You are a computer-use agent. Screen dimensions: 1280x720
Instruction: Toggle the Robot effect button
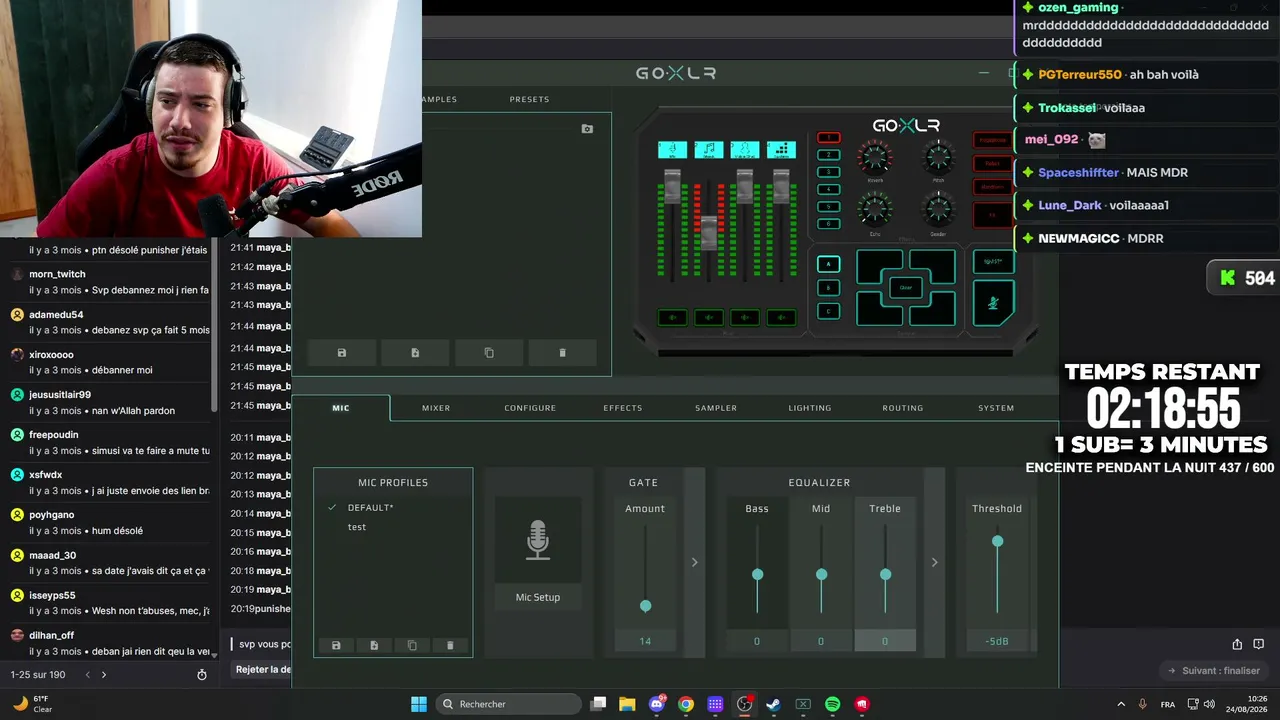(993, 163)
